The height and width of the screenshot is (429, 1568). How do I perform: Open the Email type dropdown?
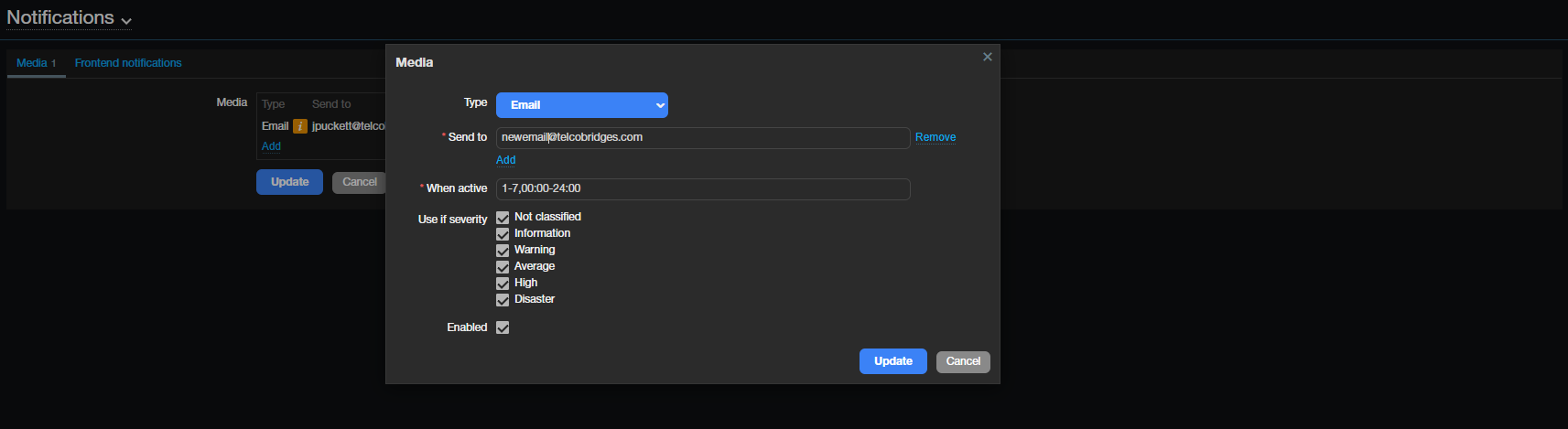pyautogui.click(x=582, y=105)
